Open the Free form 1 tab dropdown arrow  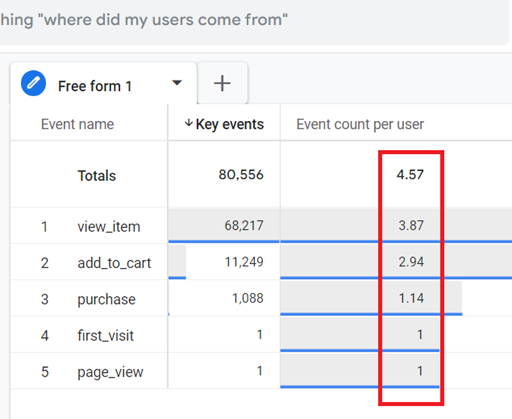point(177,83)
